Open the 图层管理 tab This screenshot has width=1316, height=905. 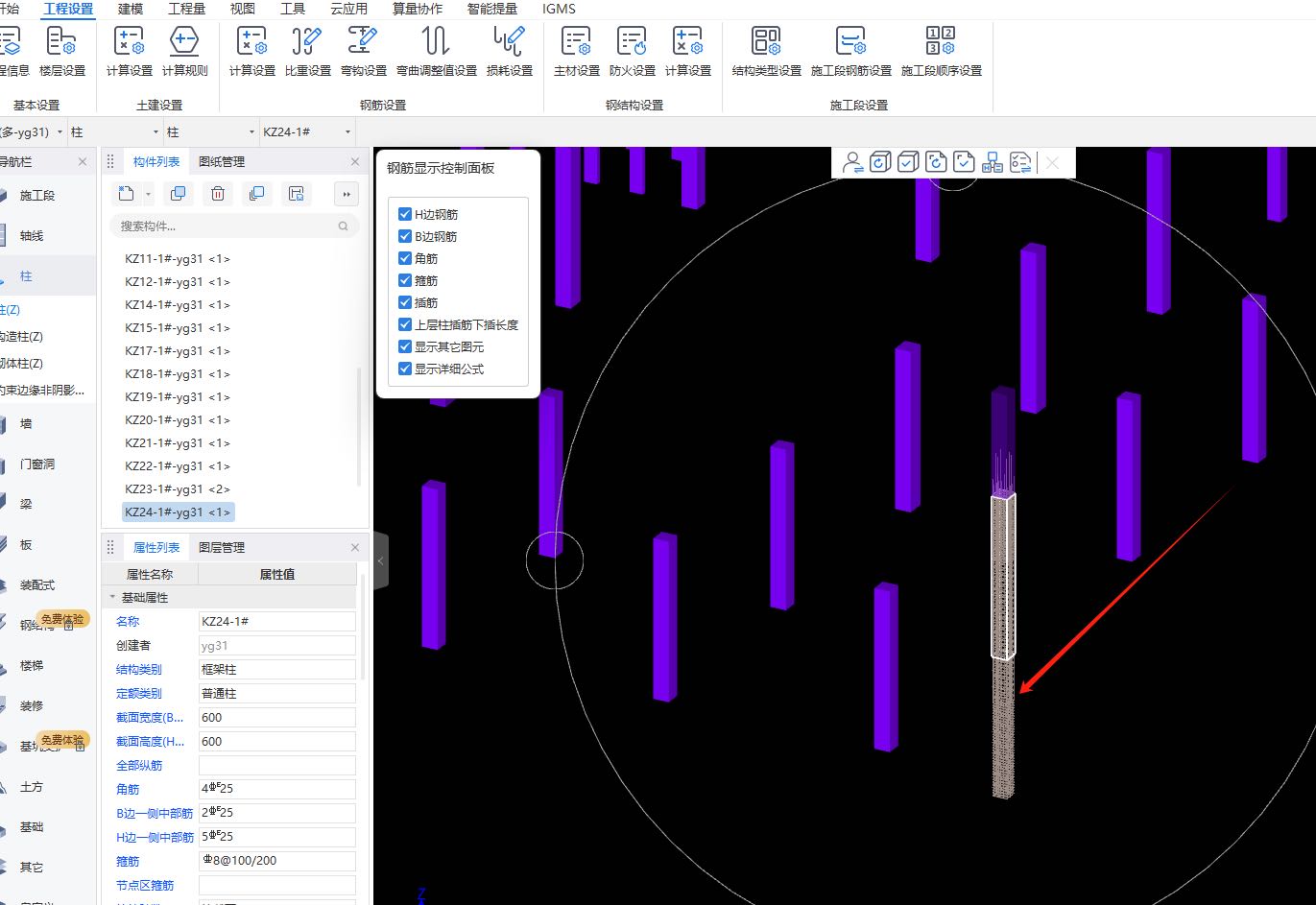click(x=222, y=547)
